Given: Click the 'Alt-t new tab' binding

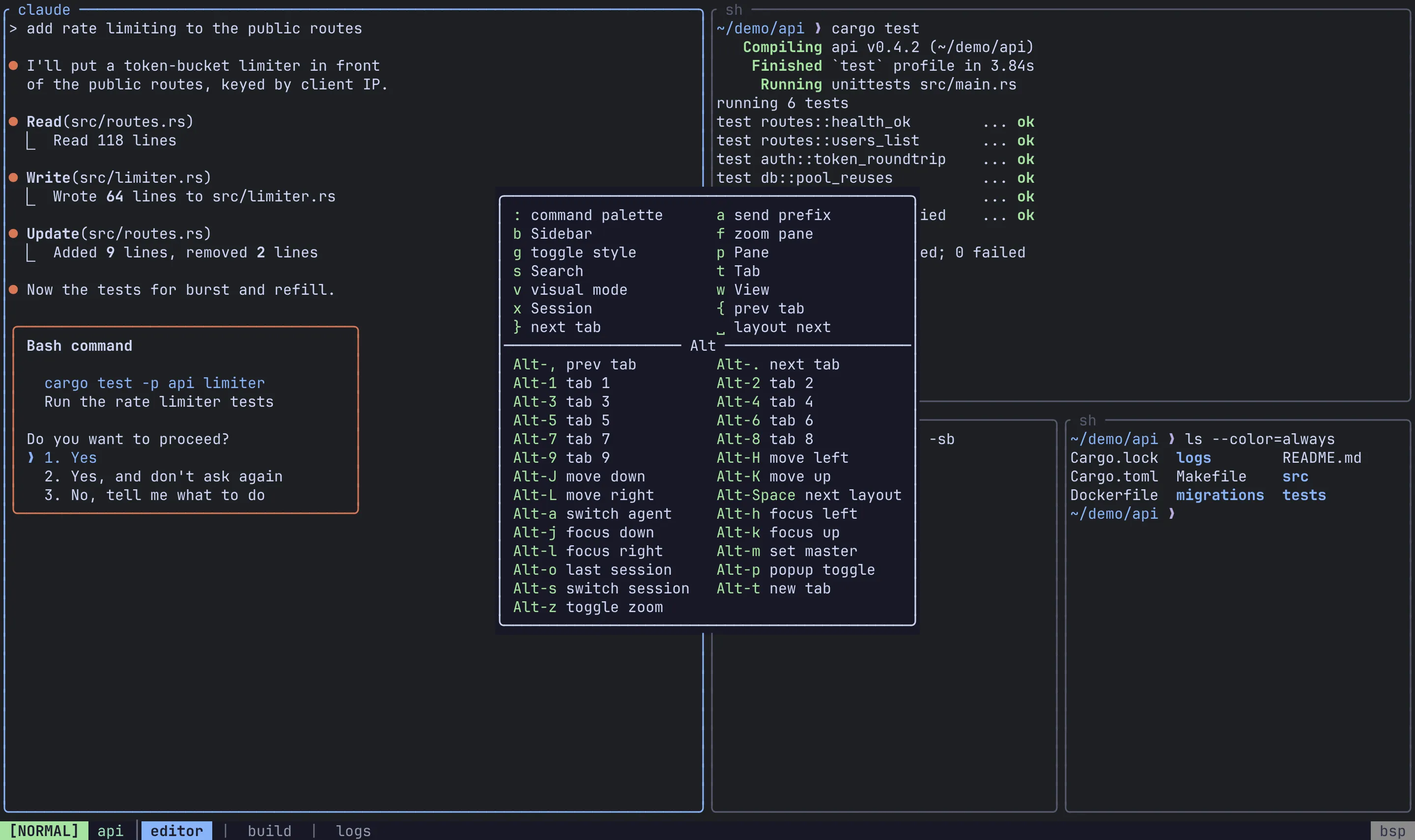Looking at the screenshot, I should click(x=774, y=588).
